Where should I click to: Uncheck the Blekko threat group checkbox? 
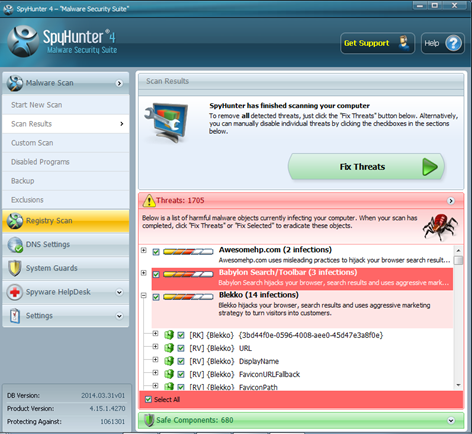point(156,297)
